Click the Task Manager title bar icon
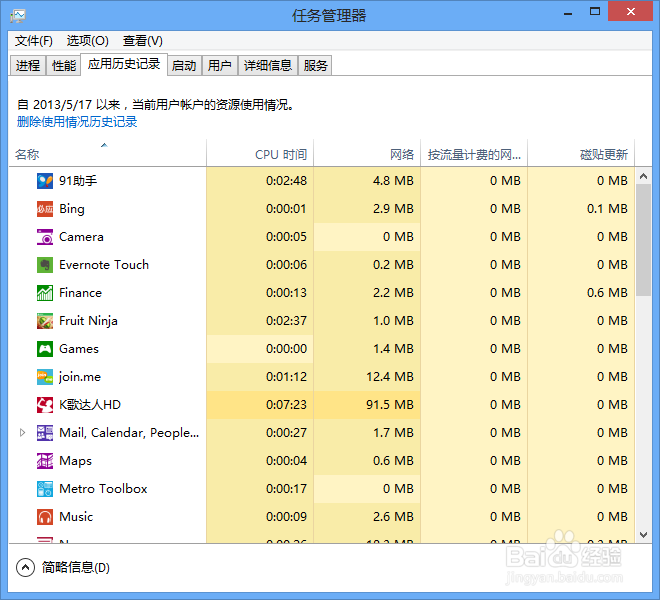Image resolution: width=660 pixels, height=600 pixels. [18, 16]
